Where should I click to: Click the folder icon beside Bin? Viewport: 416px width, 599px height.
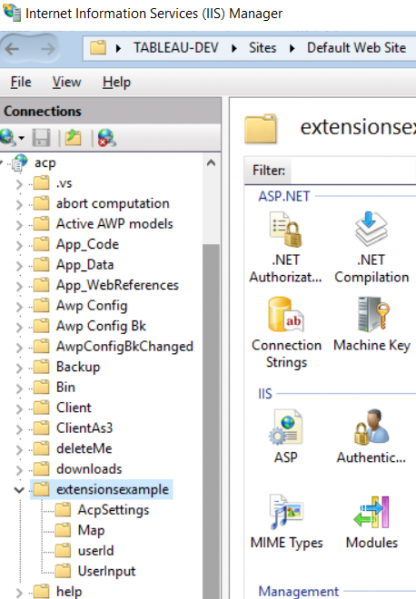point(41,387)
